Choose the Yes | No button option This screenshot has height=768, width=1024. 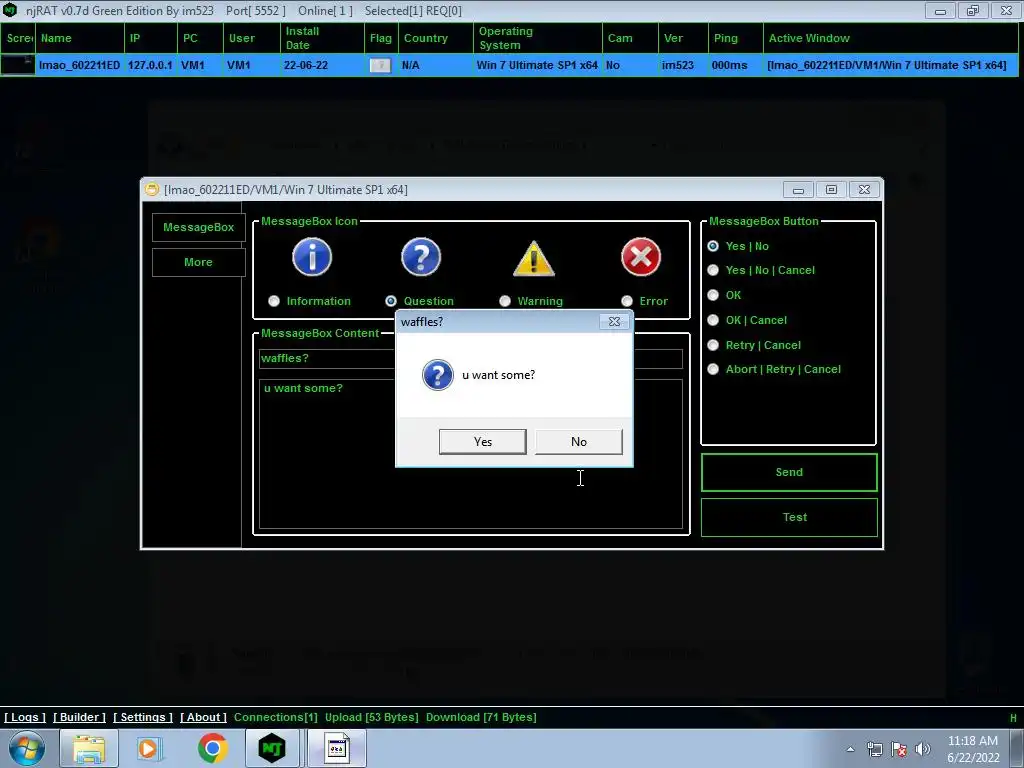click(x=713, y=246)
